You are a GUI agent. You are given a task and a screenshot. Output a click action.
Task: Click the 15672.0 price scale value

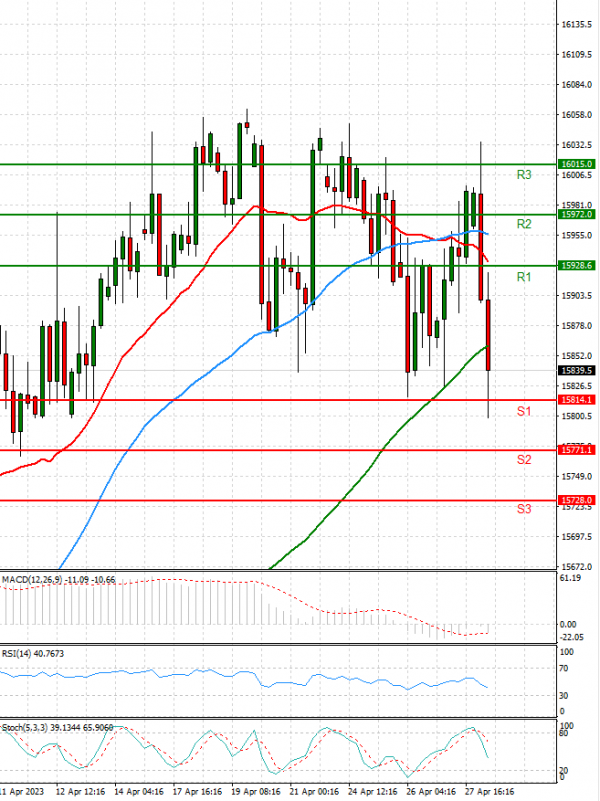[x=577, y=567]
